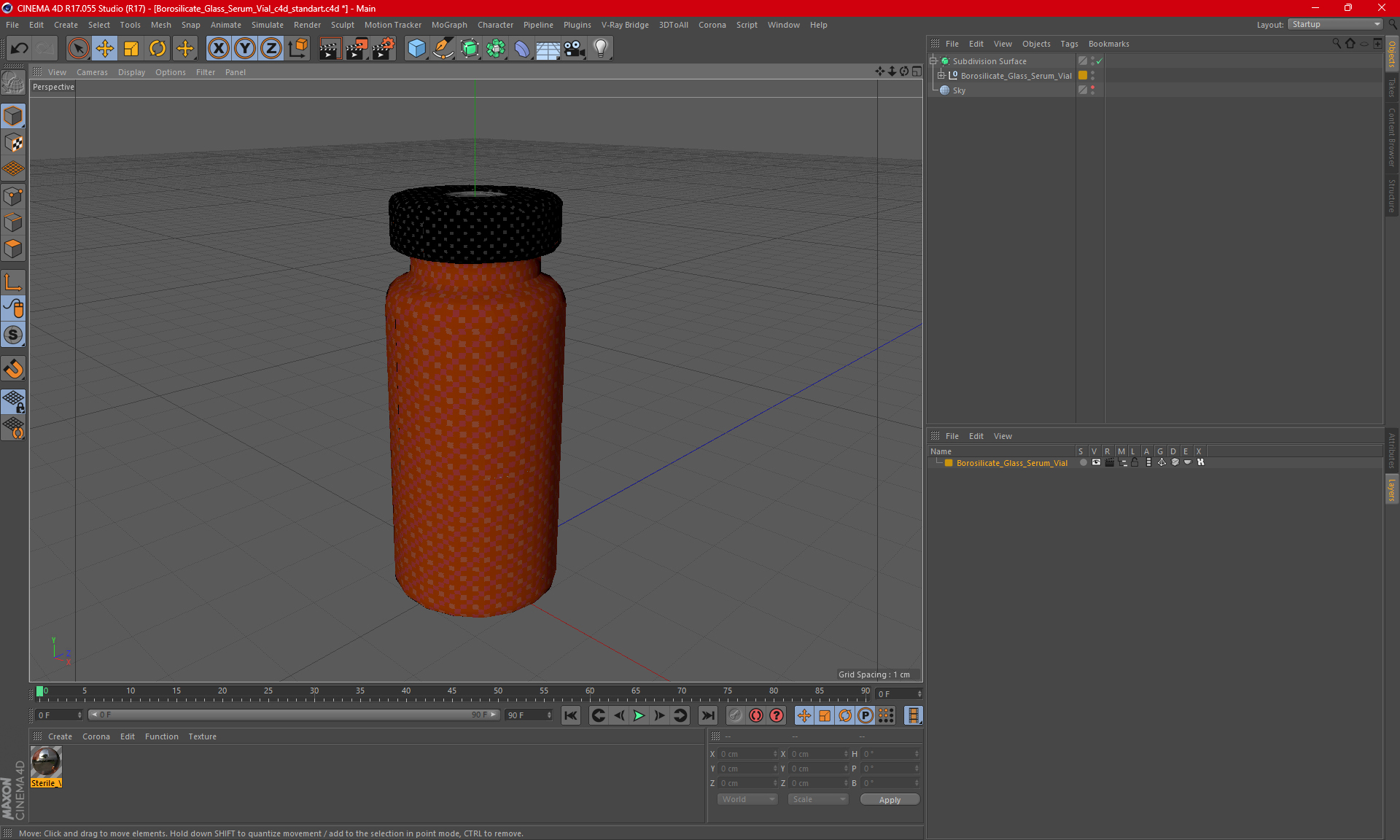The width and height of the screenshot is (1400, 840).
Task: Switch to Layers tab on right sidebar
Action: (1391, 489)
